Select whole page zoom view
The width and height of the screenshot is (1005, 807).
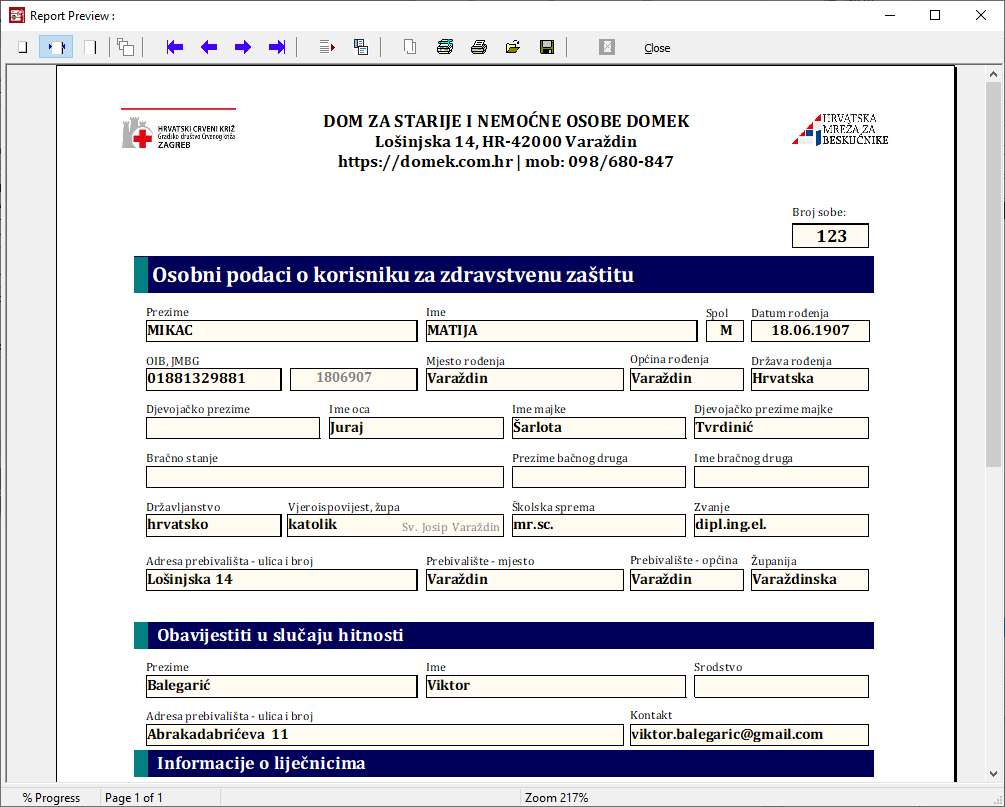click(22, 47)
